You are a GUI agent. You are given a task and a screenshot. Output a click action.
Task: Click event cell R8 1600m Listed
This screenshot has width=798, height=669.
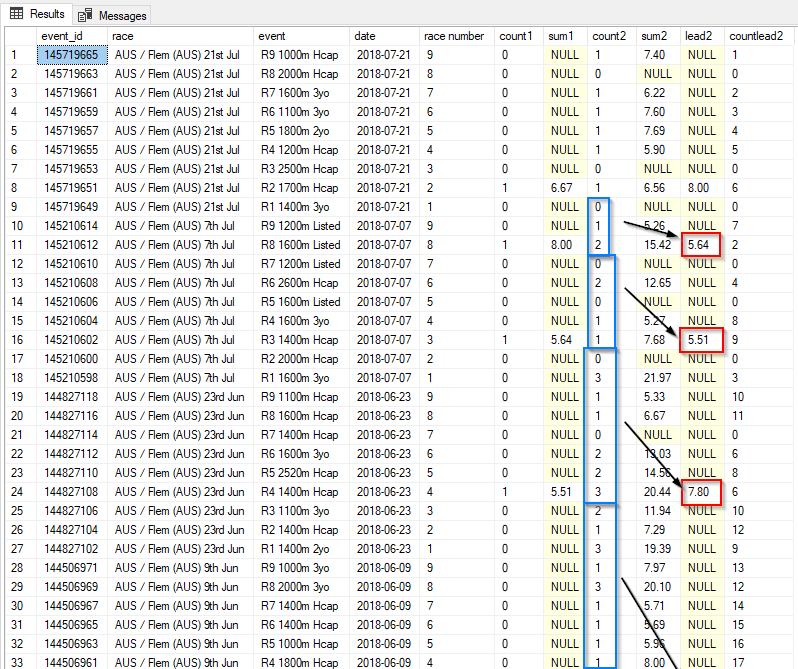301,245
